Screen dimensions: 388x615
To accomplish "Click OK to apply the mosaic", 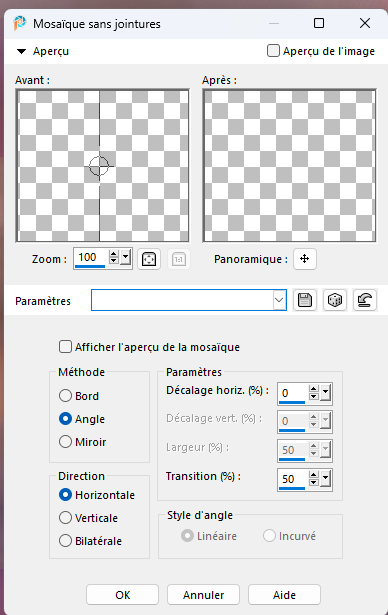I will [x=122, y=595].
